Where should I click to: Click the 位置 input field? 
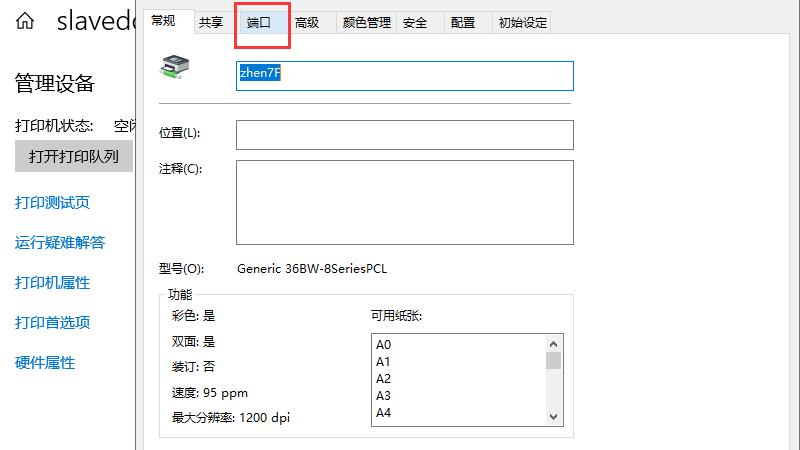(404, 134)
